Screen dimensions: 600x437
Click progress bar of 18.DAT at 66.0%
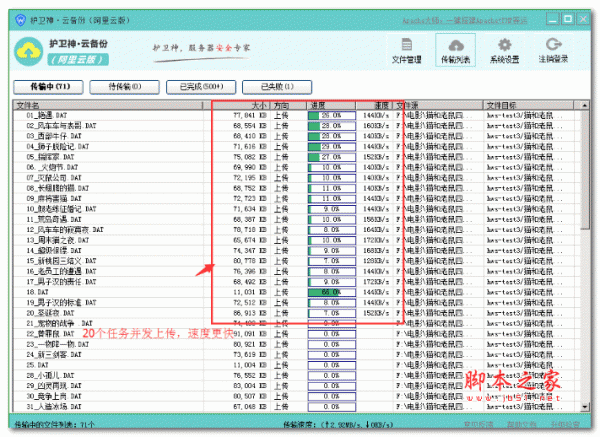pyautogui.click(x=332, y=292)
